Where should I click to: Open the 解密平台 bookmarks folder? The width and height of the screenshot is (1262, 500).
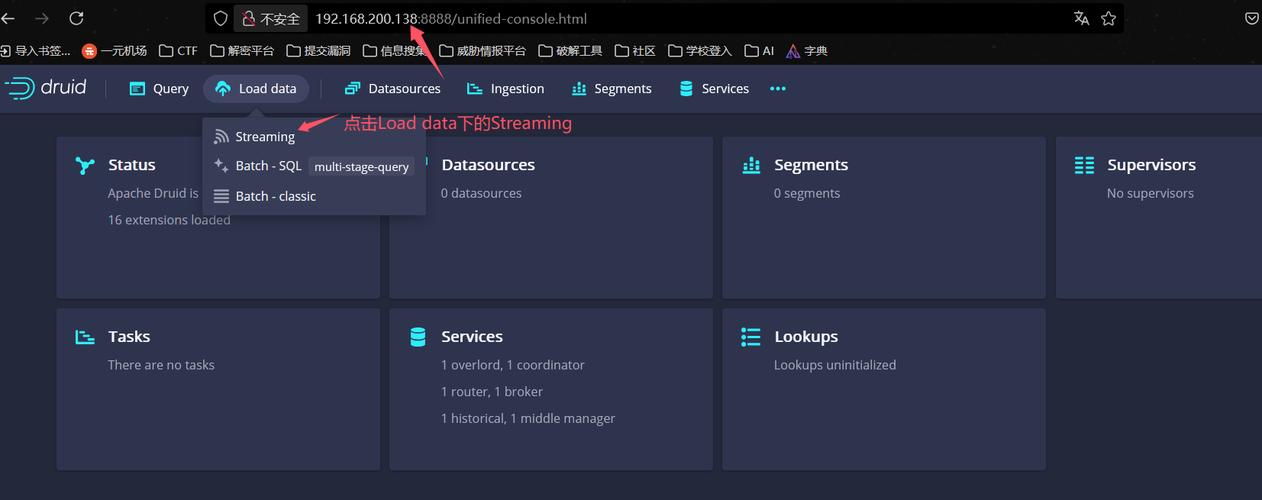coord(241,50)
